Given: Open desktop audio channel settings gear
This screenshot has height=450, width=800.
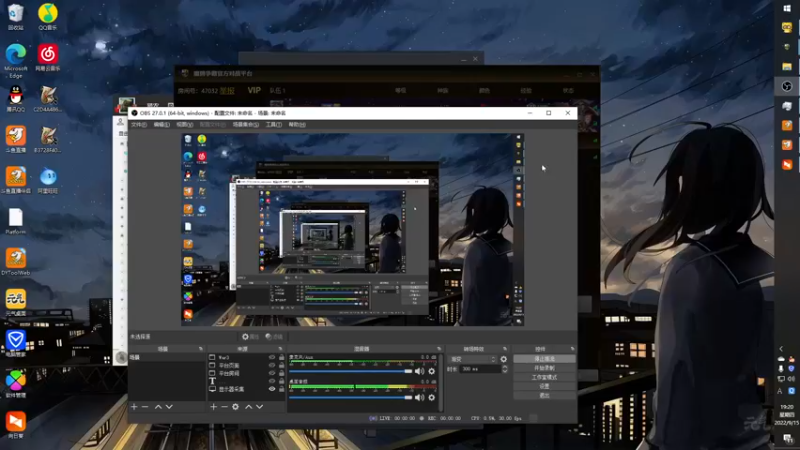Looking at the screenshot, I should 432,397.
